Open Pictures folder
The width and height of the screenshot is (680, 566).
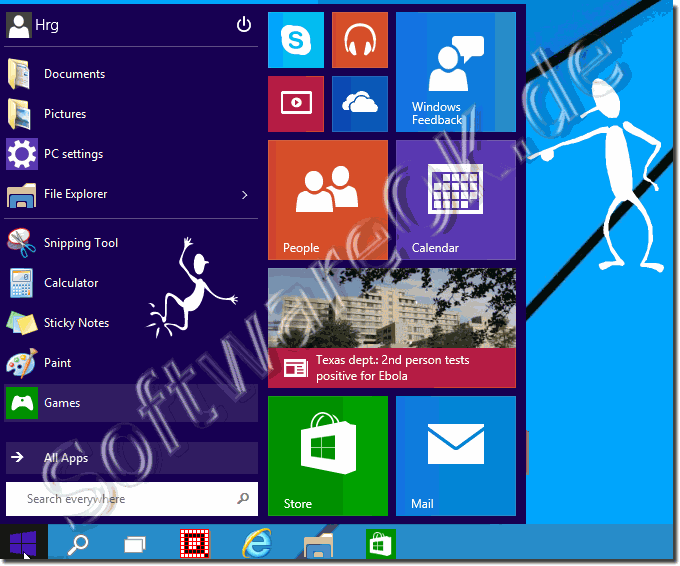tap(131, 114)
